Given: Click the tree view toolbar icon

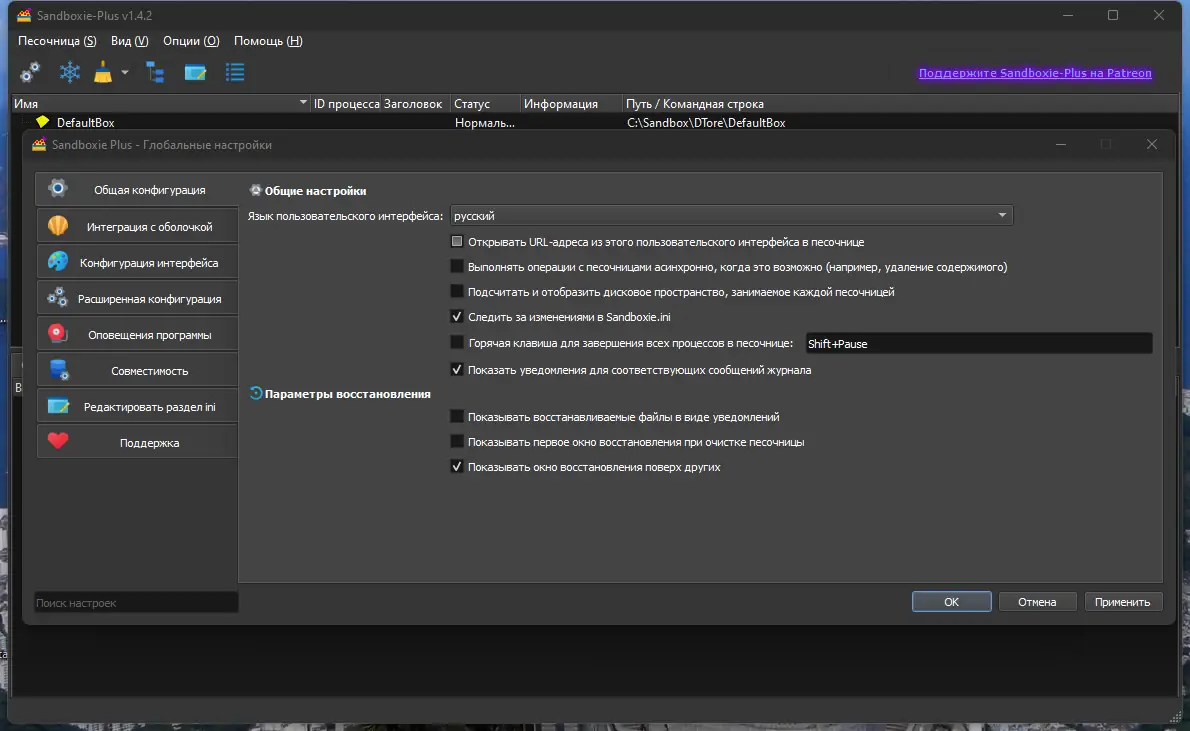Looking at the screenshot, I should [x=156, y=72].
